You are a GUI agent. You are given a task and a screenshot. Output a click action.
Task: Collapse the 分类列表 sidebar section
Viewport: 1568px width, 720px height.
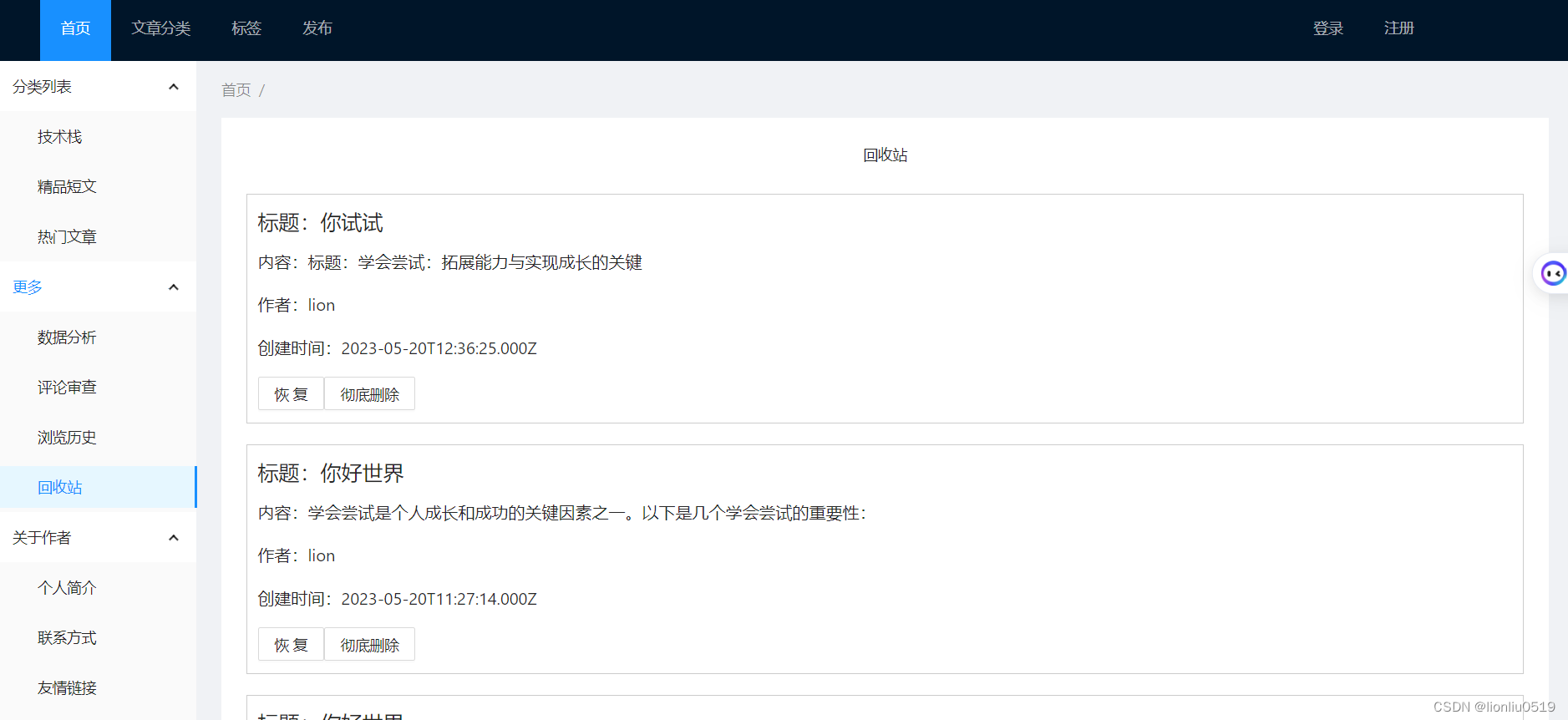(98, 86)
